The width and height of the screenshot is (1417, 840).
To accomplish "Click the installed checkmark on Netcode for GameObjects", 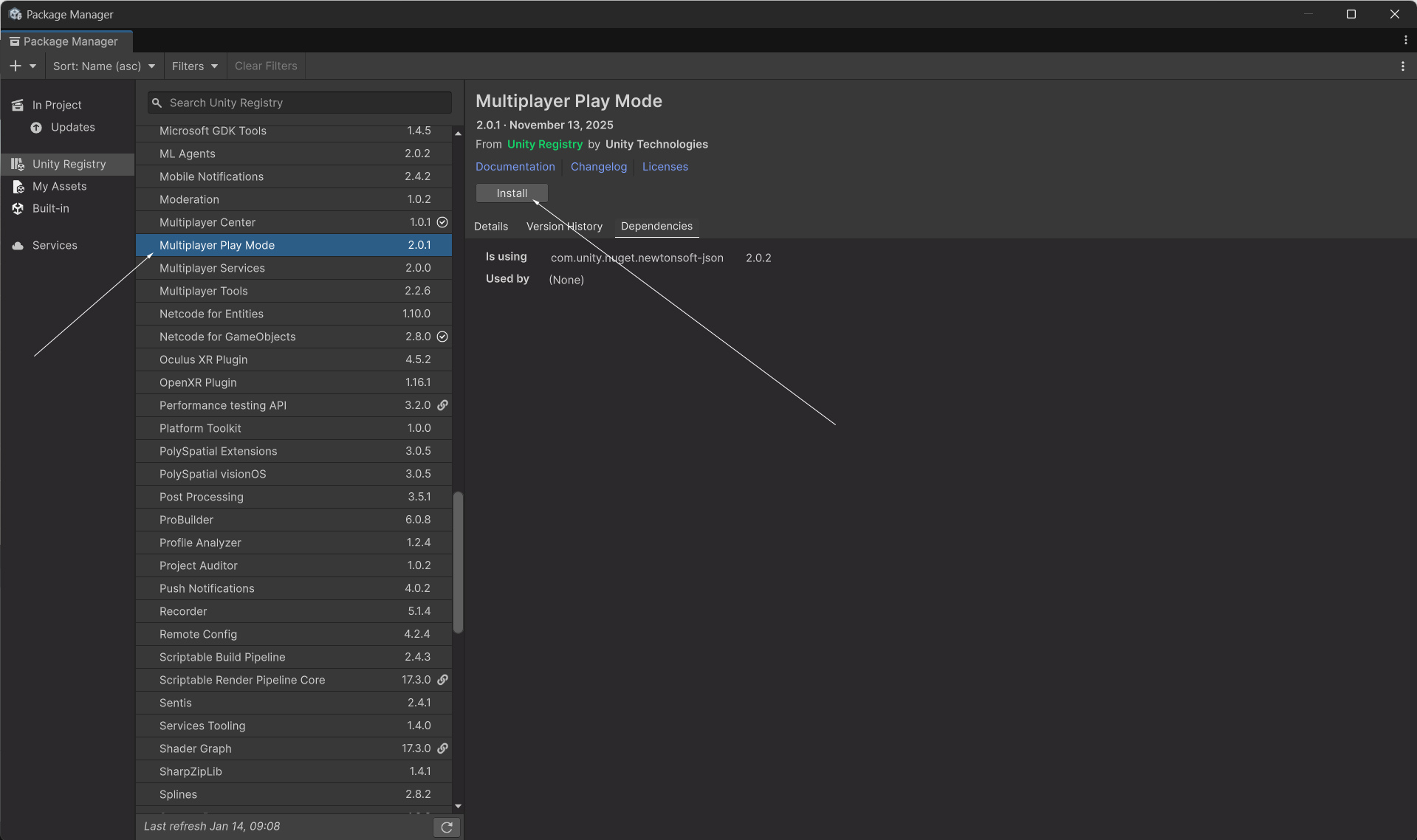I will pos(442,337).
